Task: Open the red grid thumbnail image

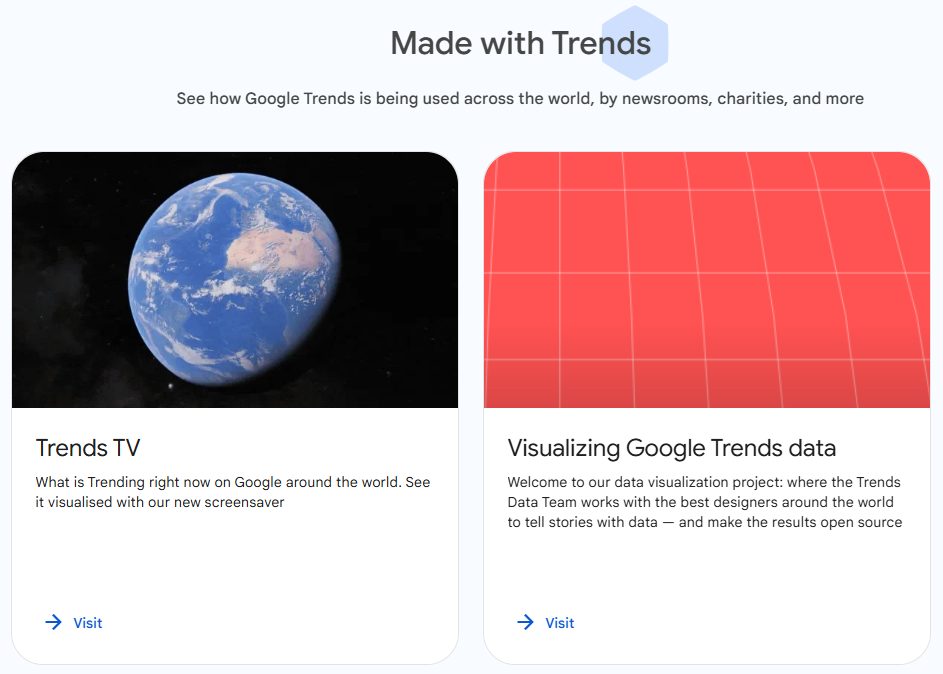Action: [x=706, y=279]
